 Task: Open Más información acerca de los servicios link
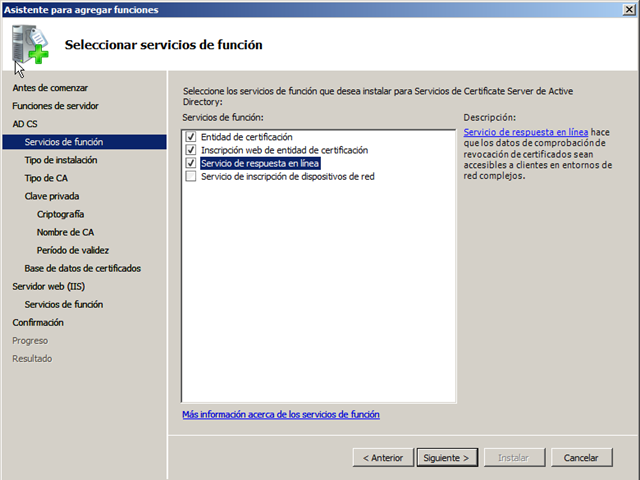point(280,414)
